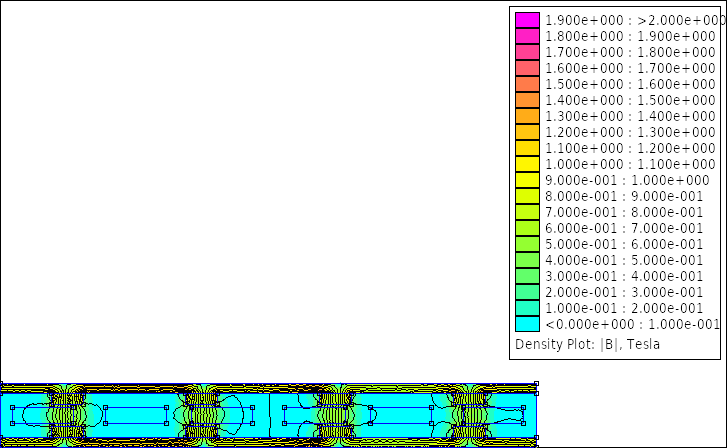
Task: Click the 5.000e-001 : 6.000e-001 green swatch
Action: point(527,244)
